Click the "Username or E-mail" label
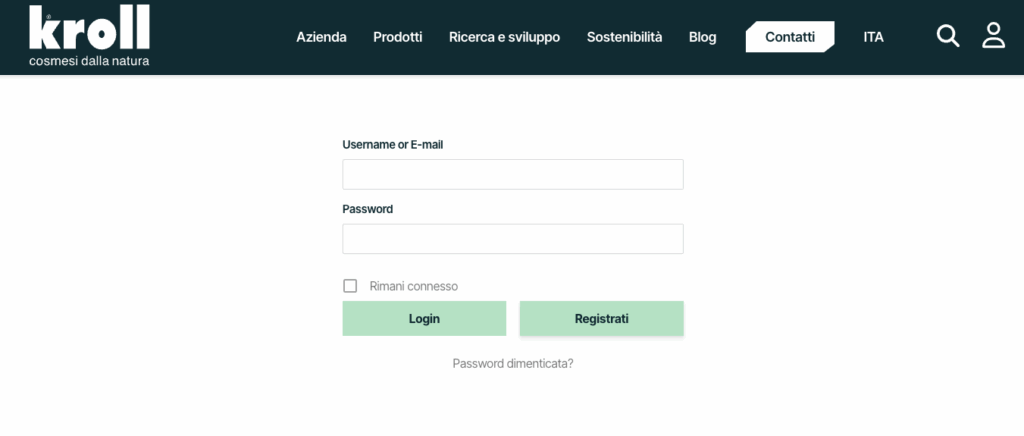 (392, 144)
